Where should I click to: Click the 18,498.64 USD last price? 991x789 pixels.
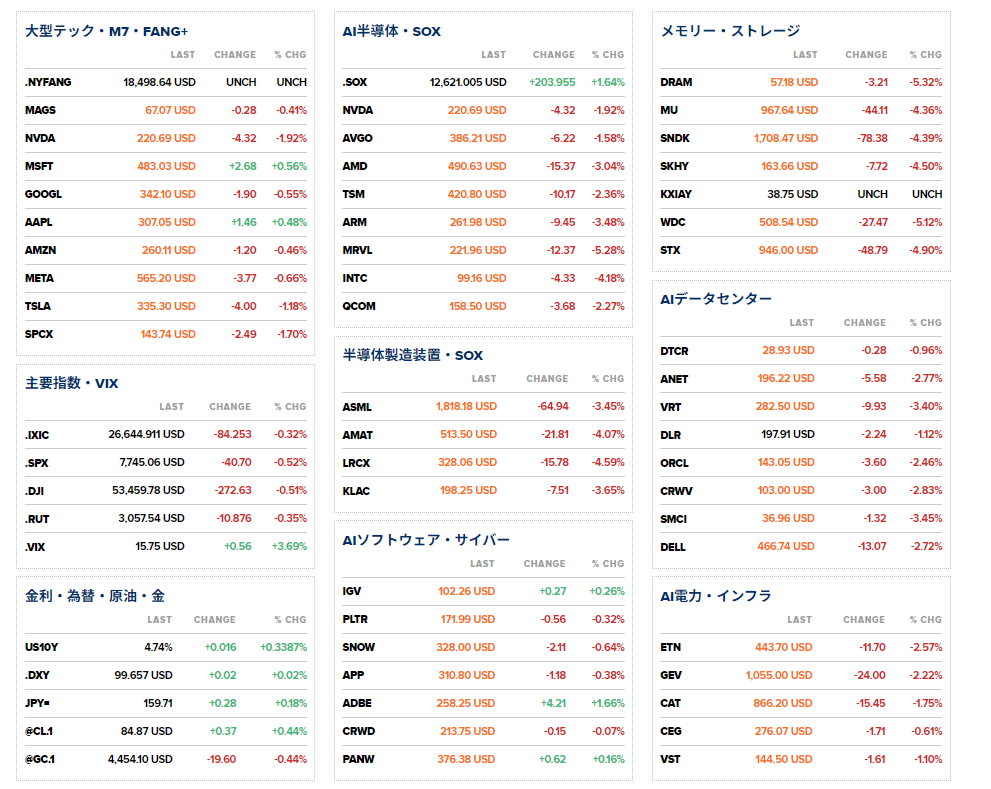[x=159, y=82]
